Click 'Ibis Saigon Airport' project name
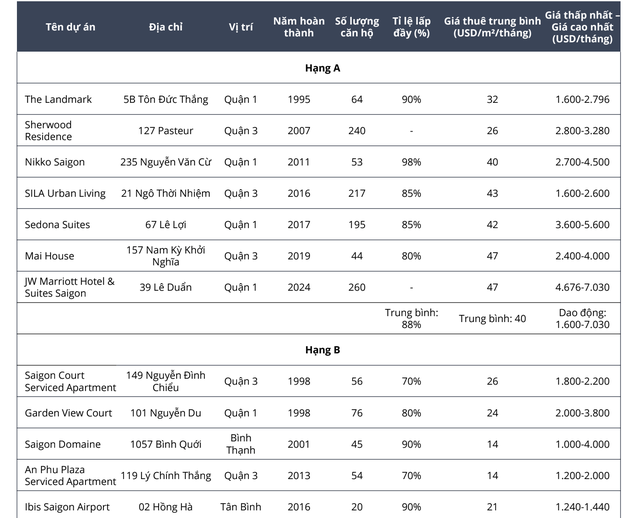 pos(67,507)
